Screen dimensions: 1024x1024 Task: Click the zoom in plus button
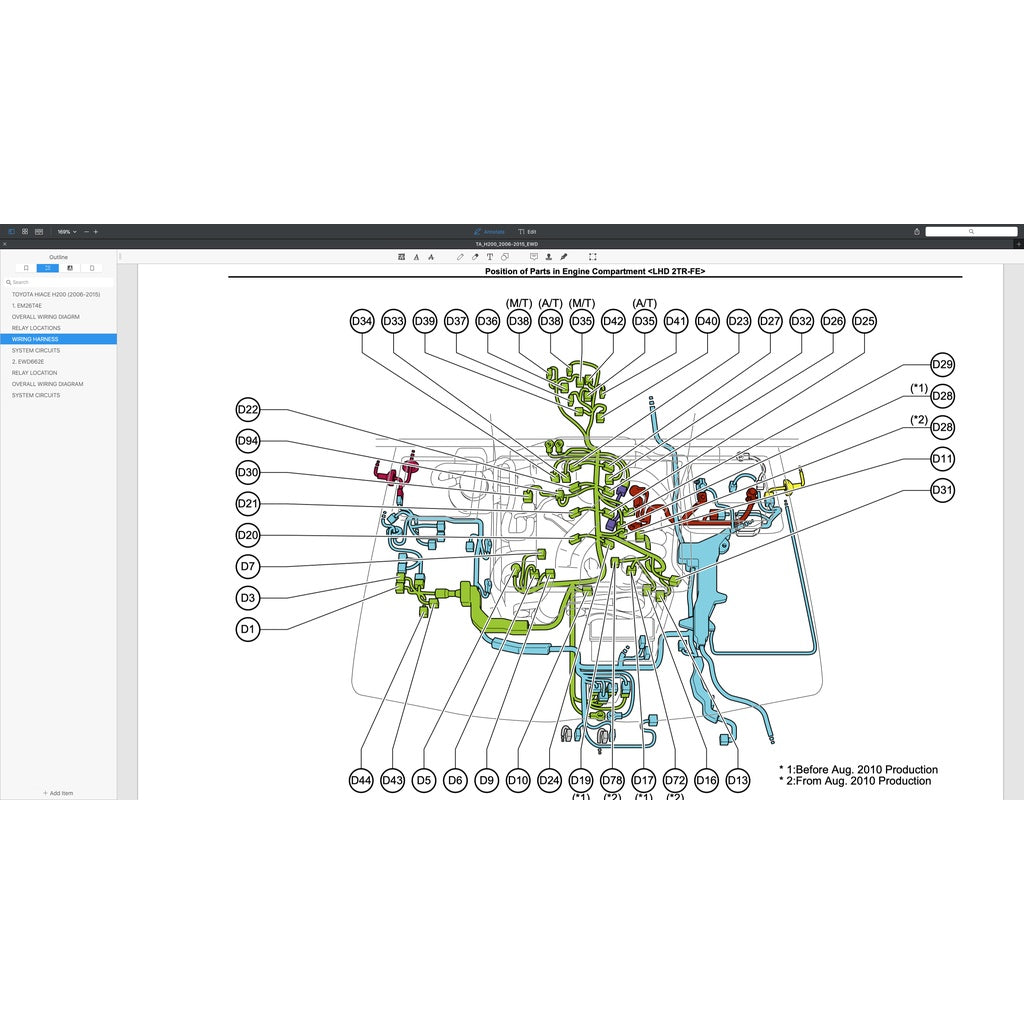(96, 231)
